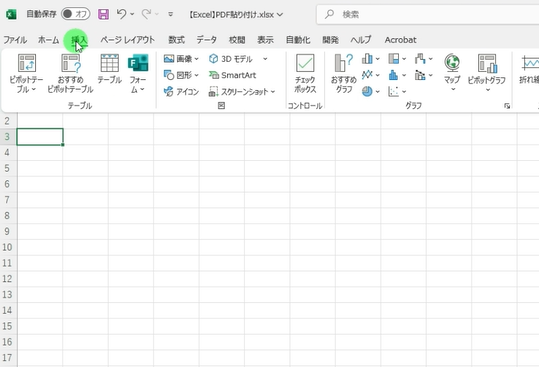Switch to the 表示 tab
This screenshot has height=367, width=539.
tap(266, 40)
